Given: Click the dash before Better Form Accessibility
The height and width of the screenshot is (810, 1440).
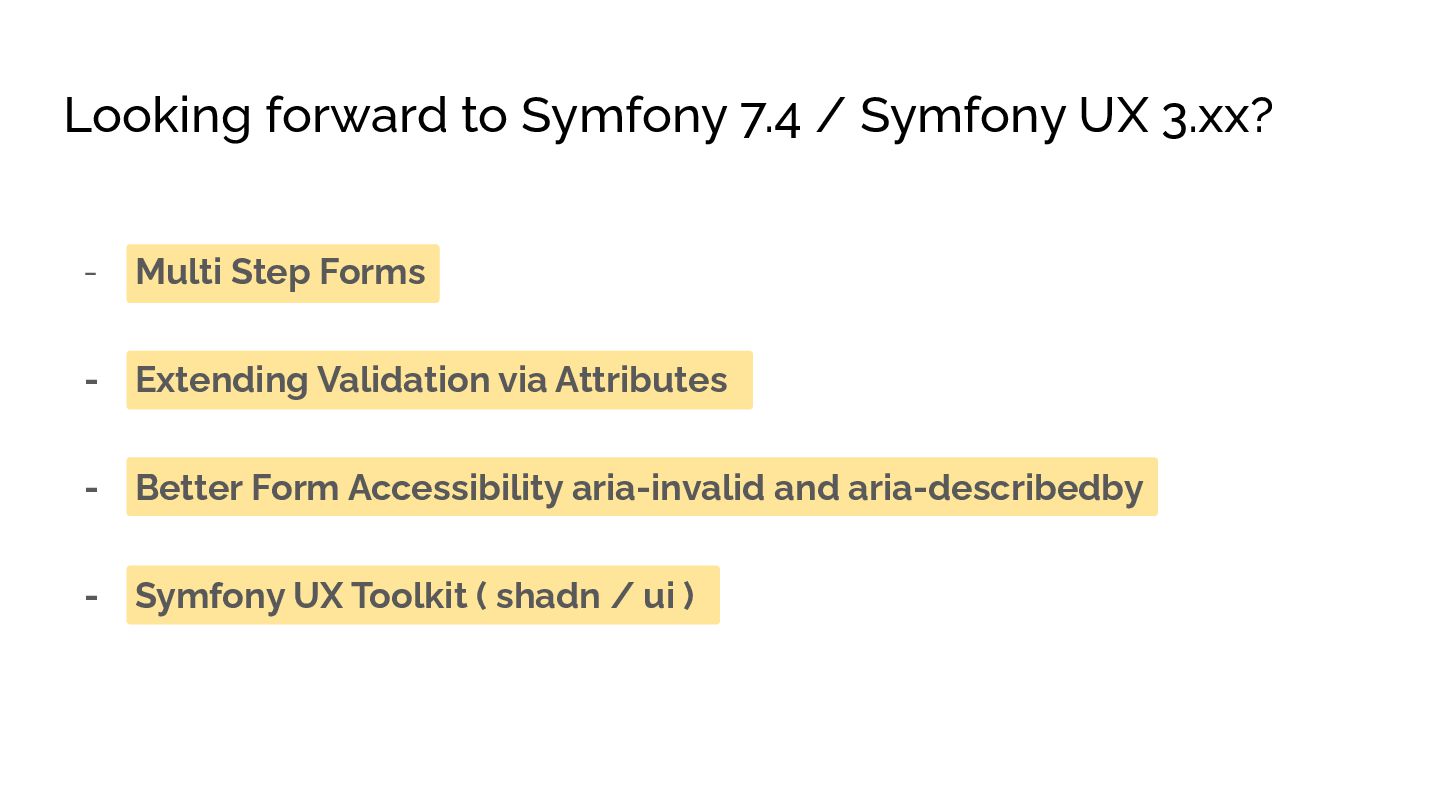Looking at the screenshot, I should tap(91, 489).
